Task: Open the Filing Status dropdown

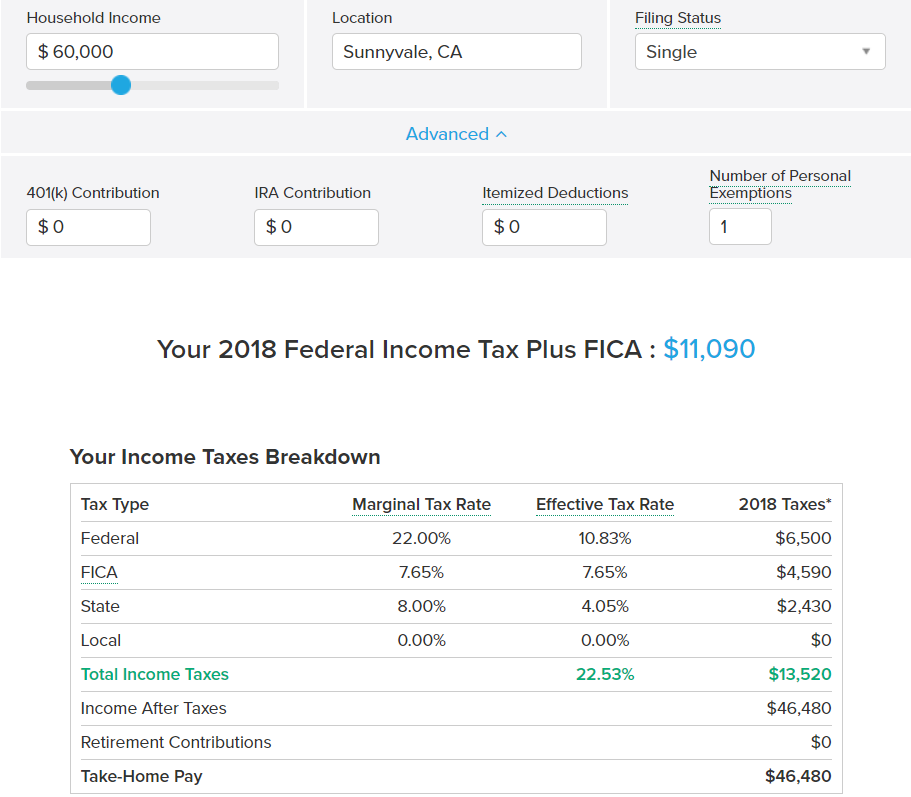Action: click(x=759, y=52)
